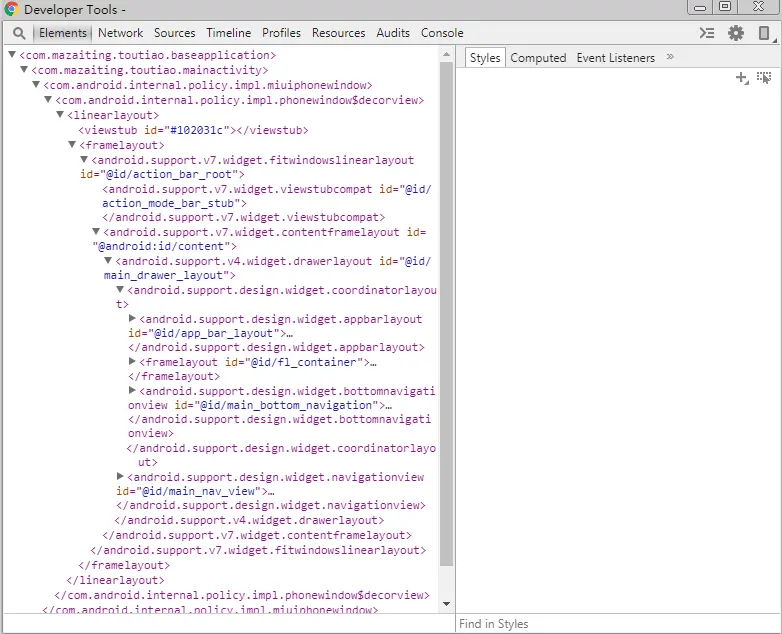This screenshot has height=634, width=782.
Task: Maximize the Developer Tools window
Action: click(726, 6)
